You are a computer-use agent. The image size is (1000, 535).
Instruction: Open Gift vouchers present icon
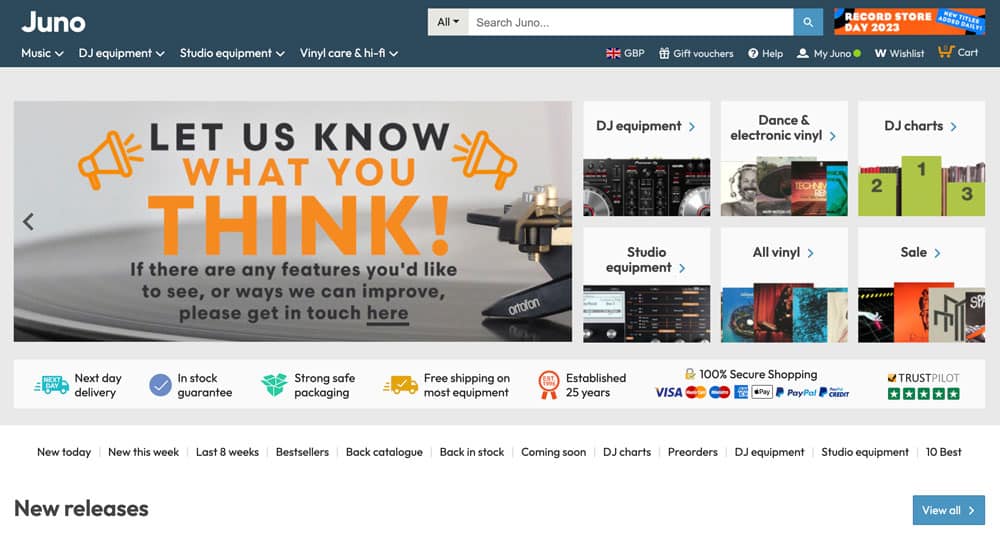[664, 54]
